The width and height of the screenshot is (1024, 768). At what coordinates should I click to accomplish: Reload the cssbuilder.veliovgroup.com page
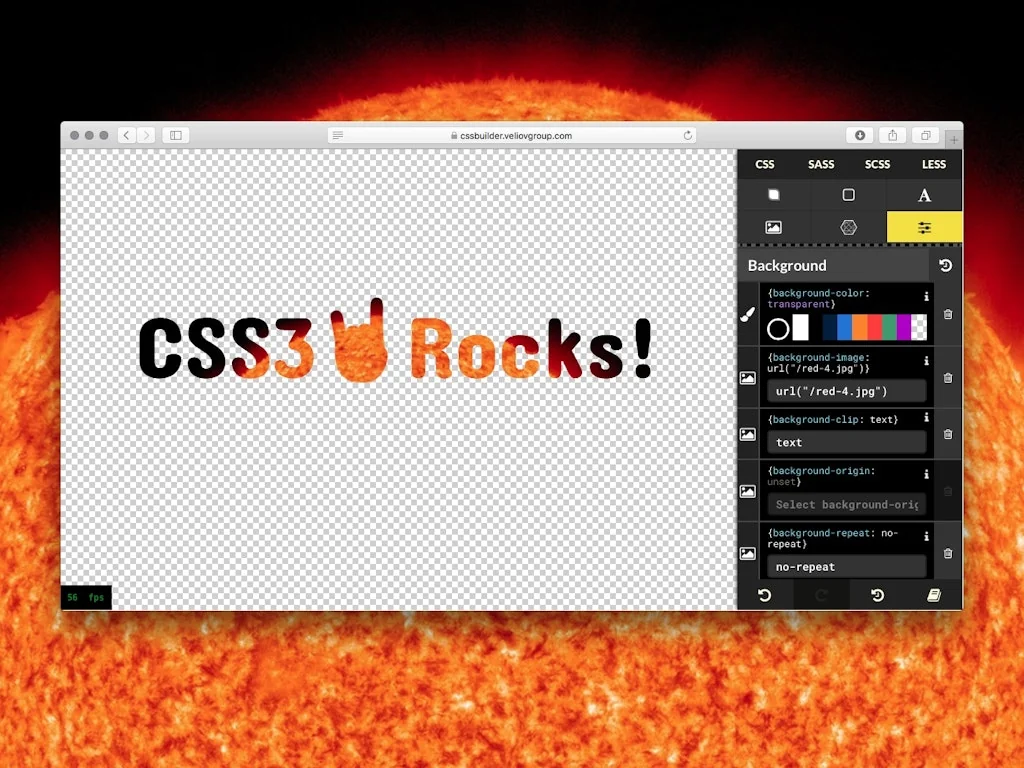pyautogui.click(x=689, y=135)
